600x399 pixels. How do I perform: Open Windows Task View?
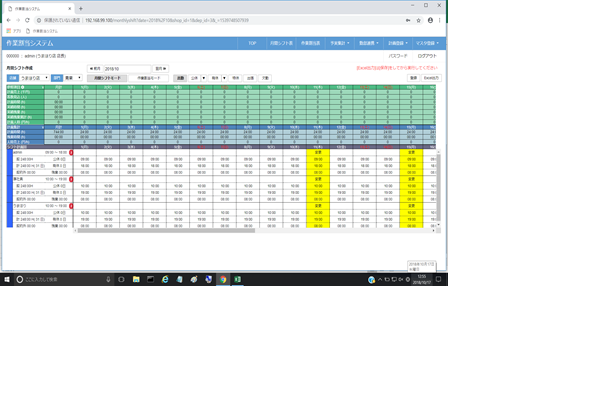tap(121, 280)
